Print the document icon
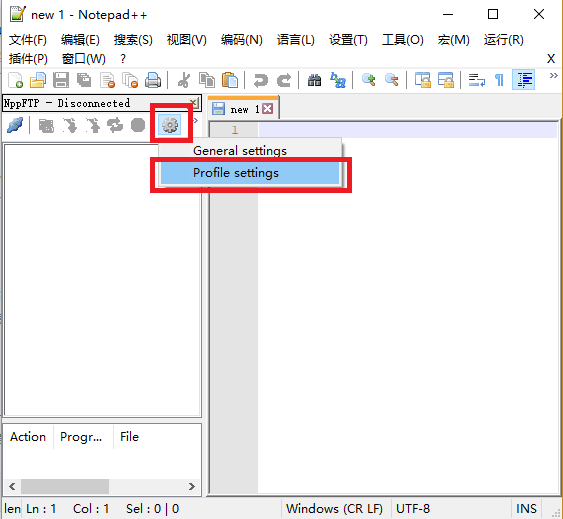This screenshot has height=519, width=563. tap(153, 80)
